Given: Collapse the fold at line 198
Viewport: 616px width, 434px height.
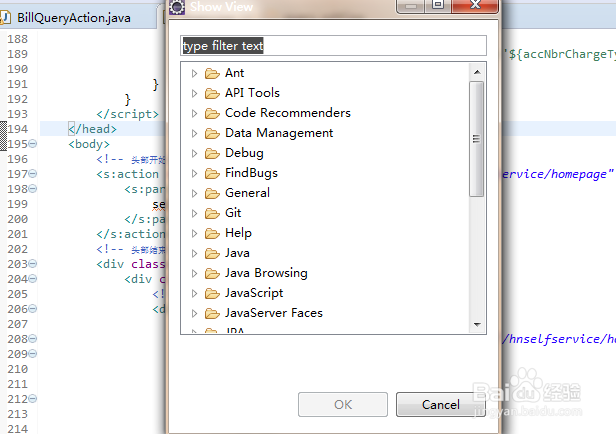Looking at the screenshot, I should tap(33, 189).
